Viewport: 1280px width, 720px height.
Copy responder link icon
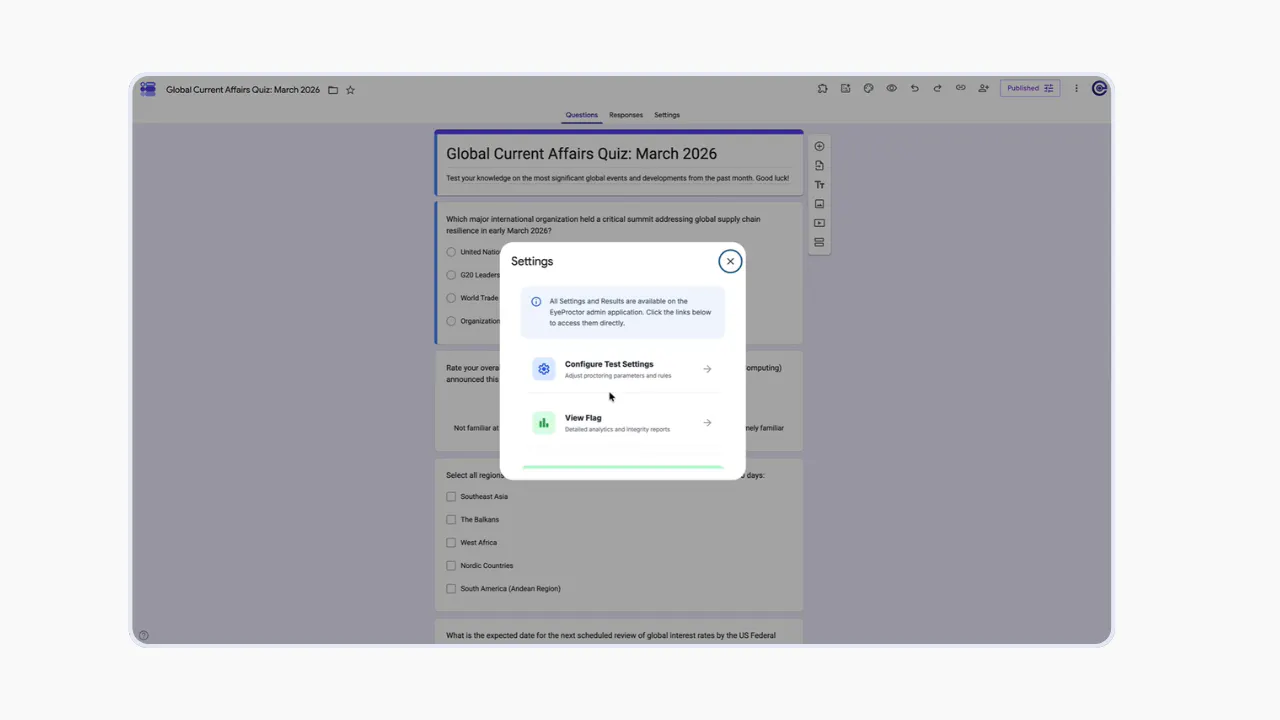pos(960,88)
